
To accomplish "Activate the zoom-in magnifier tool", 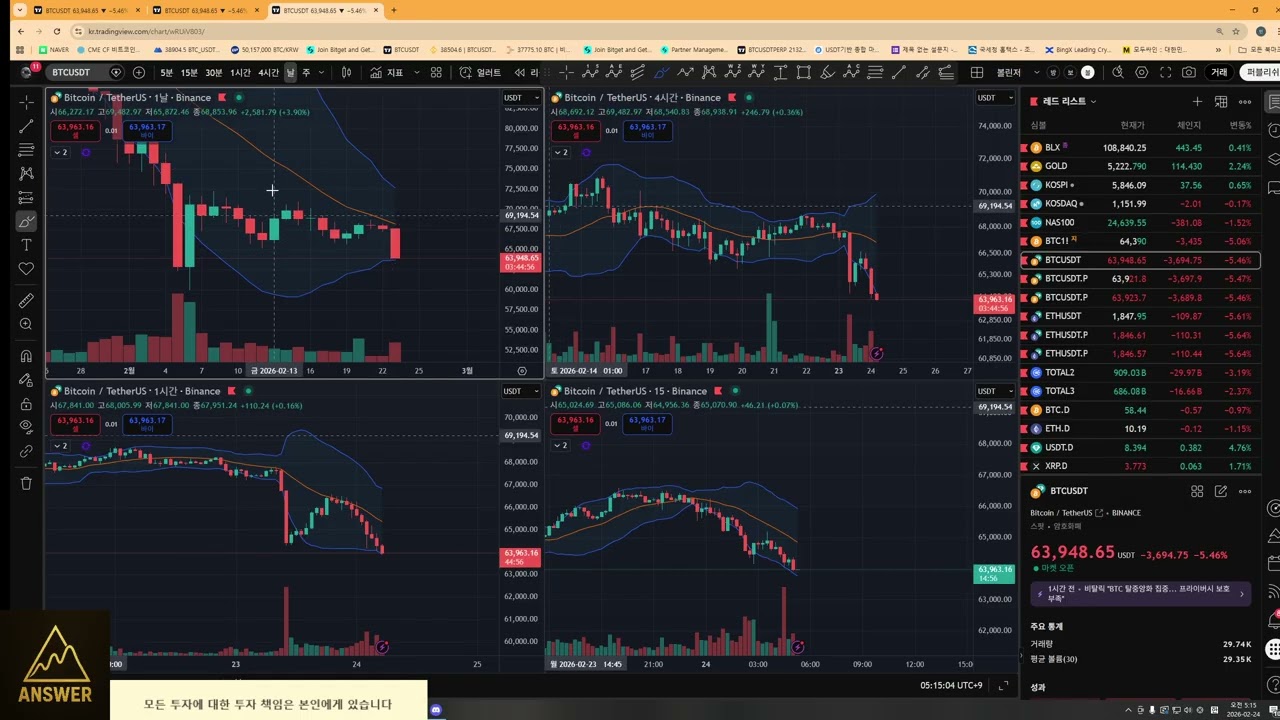I will click(26, 324).
